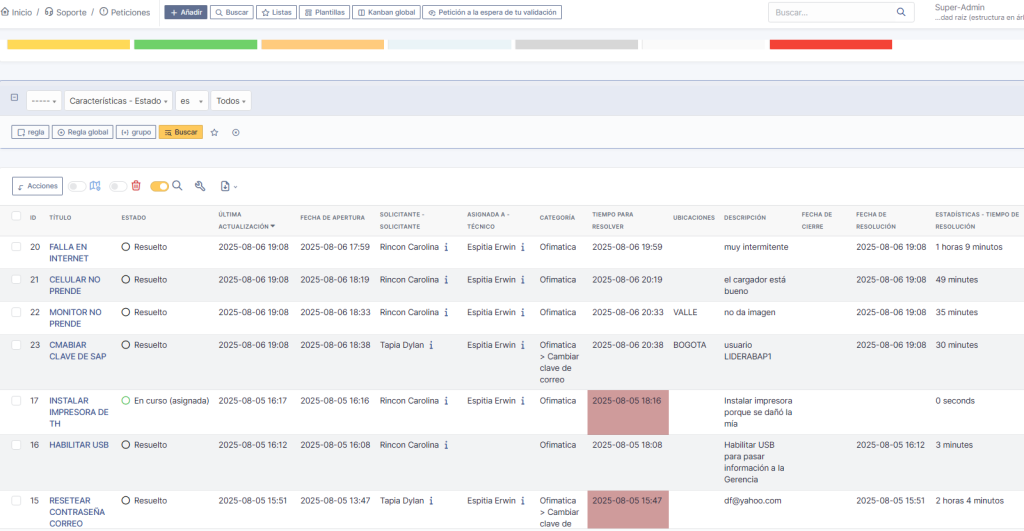Click Soporte in the breadcrumb
The width and height of the screenshot is (1024, 531).
pyautogui.click(x=71, y=12)
